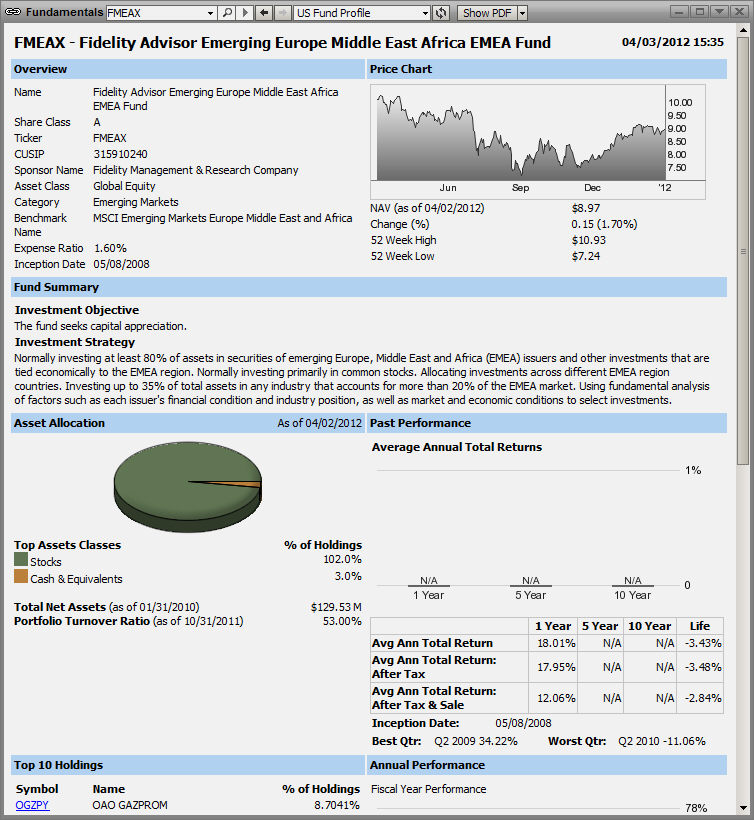Click the Show PDF button
Screen dimensions: 754x820
487,13
